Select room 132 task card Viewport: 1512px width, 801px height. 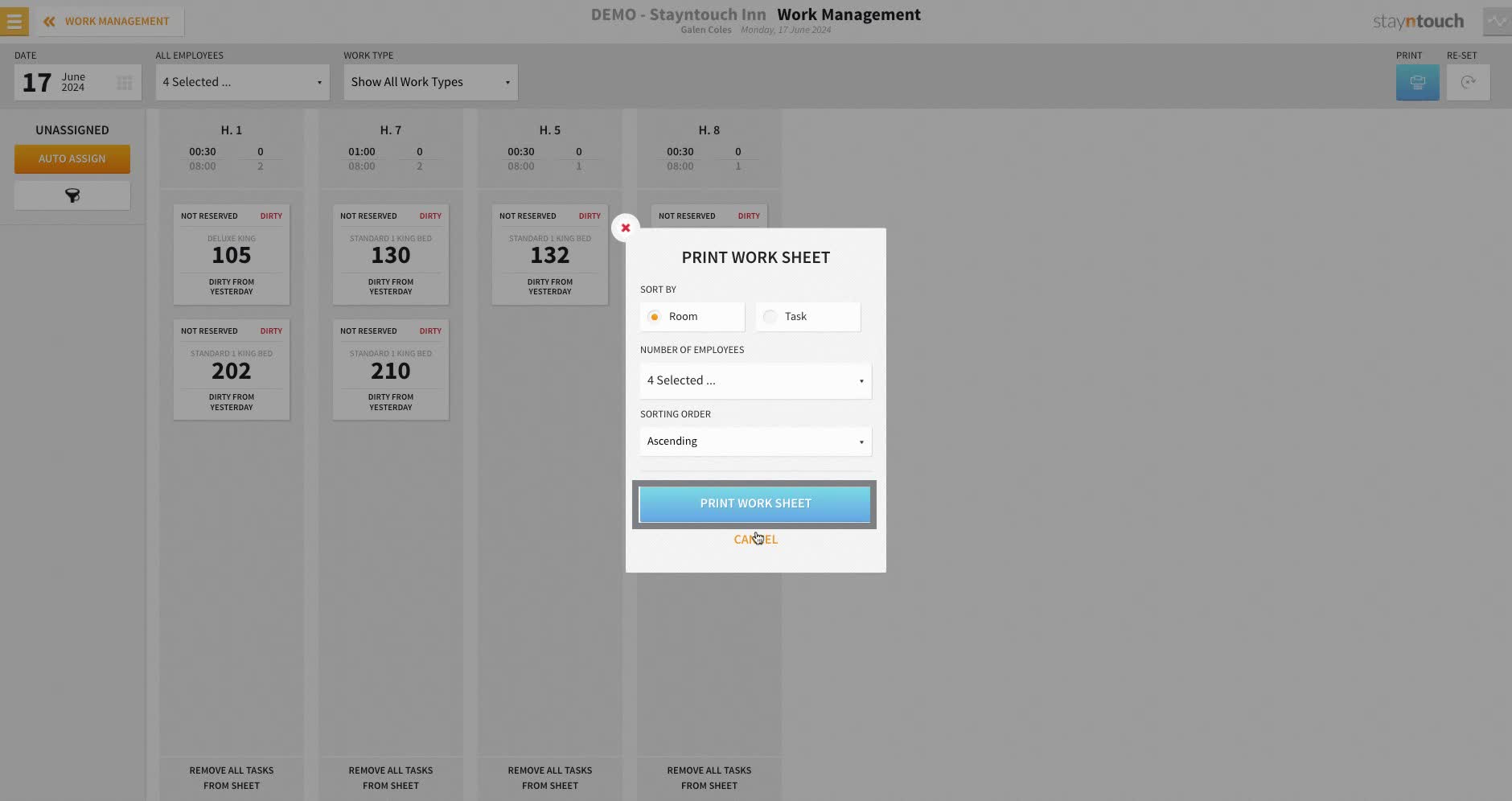point(550,255)
